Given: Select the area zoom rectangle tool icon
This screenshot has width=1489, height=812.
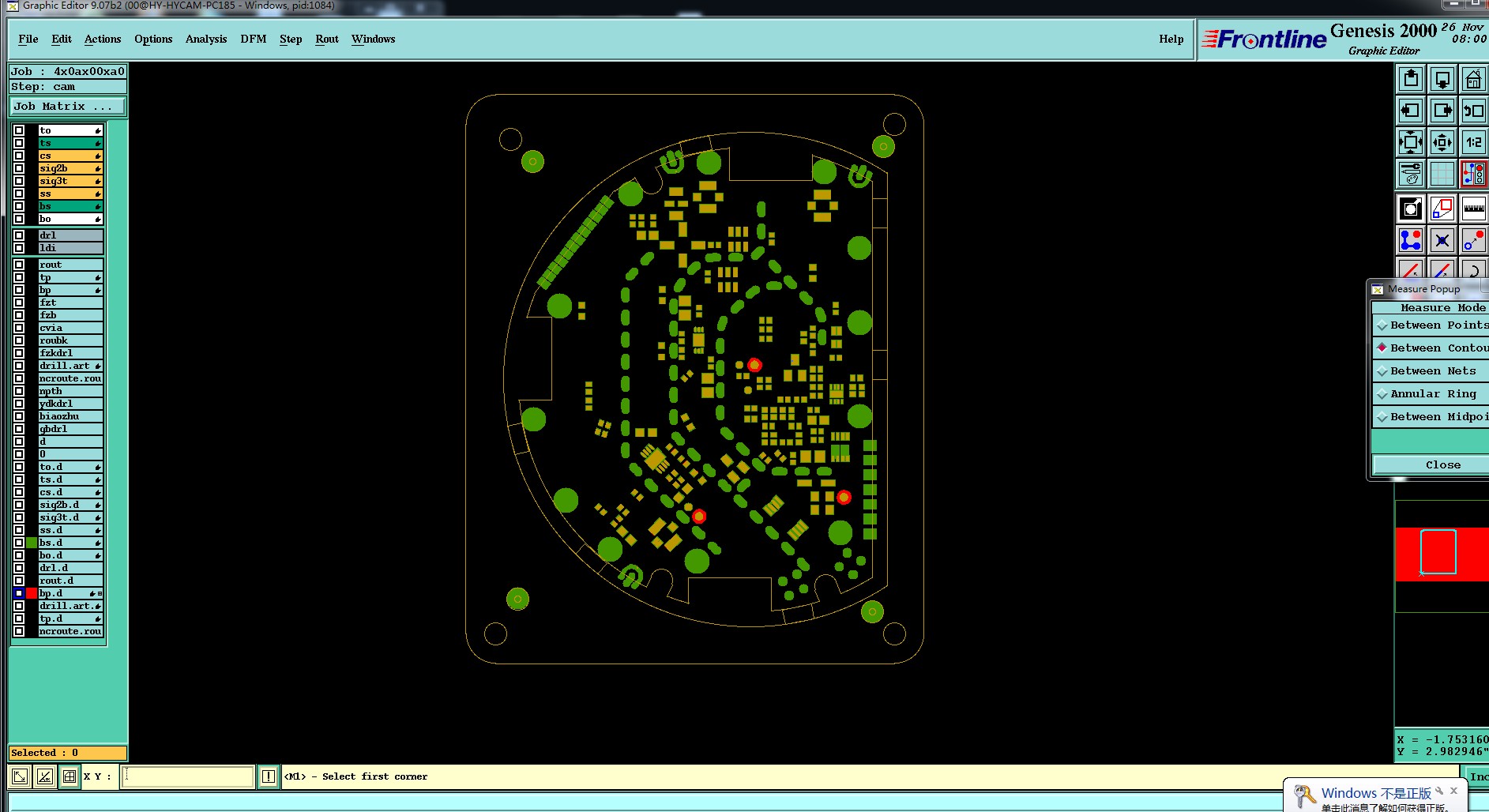Looking at the screenshot, I should pos(1442,209).
